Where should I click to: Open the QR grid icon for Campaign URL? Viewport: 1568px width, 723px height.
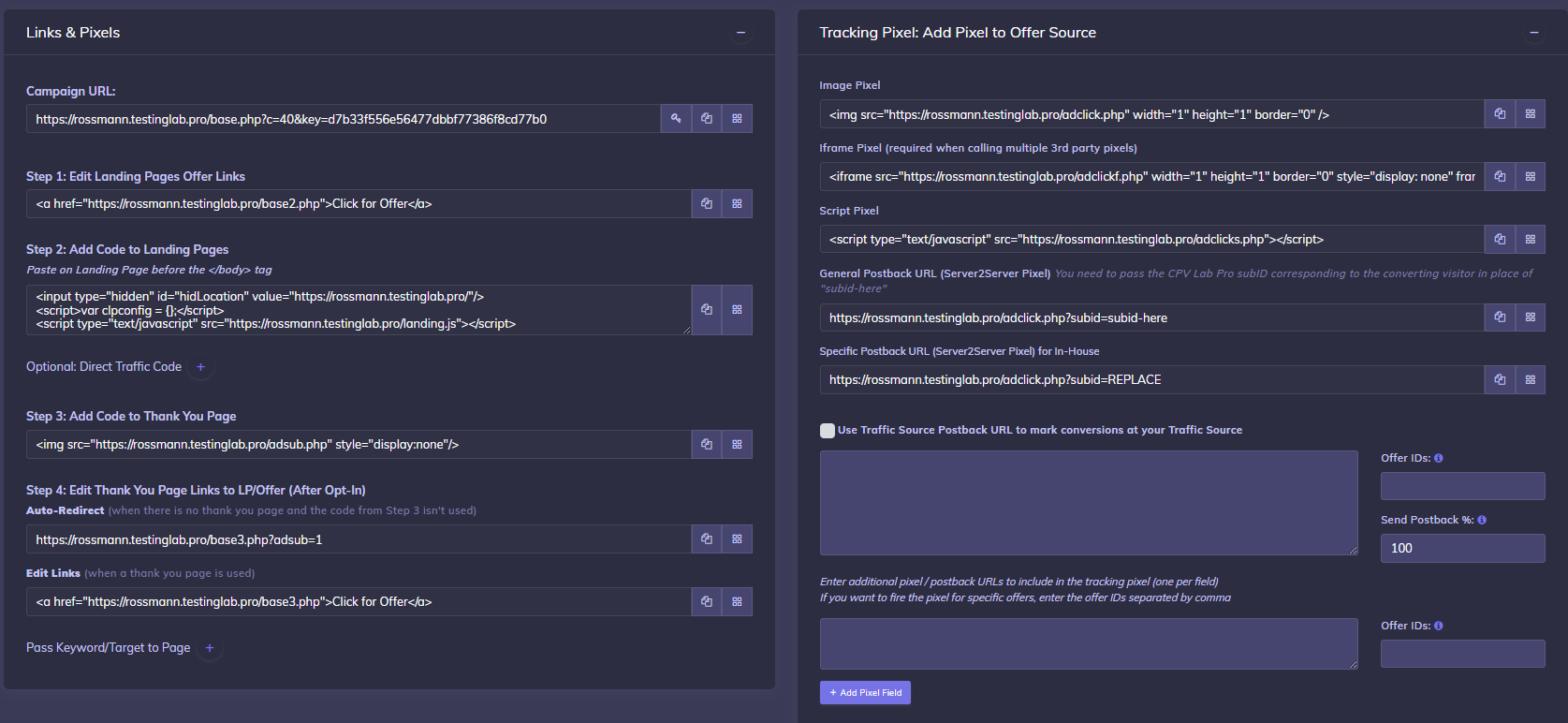click(737, 119)
